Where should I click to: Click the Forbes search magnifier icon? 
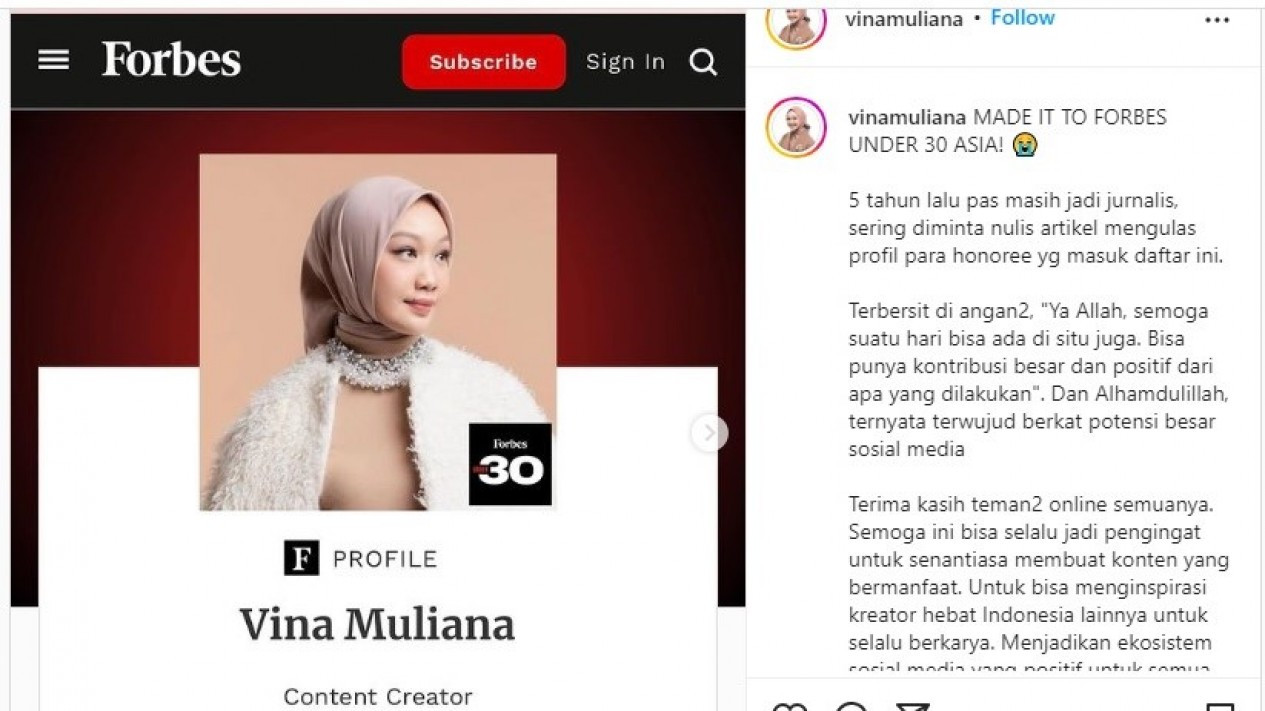704,63
